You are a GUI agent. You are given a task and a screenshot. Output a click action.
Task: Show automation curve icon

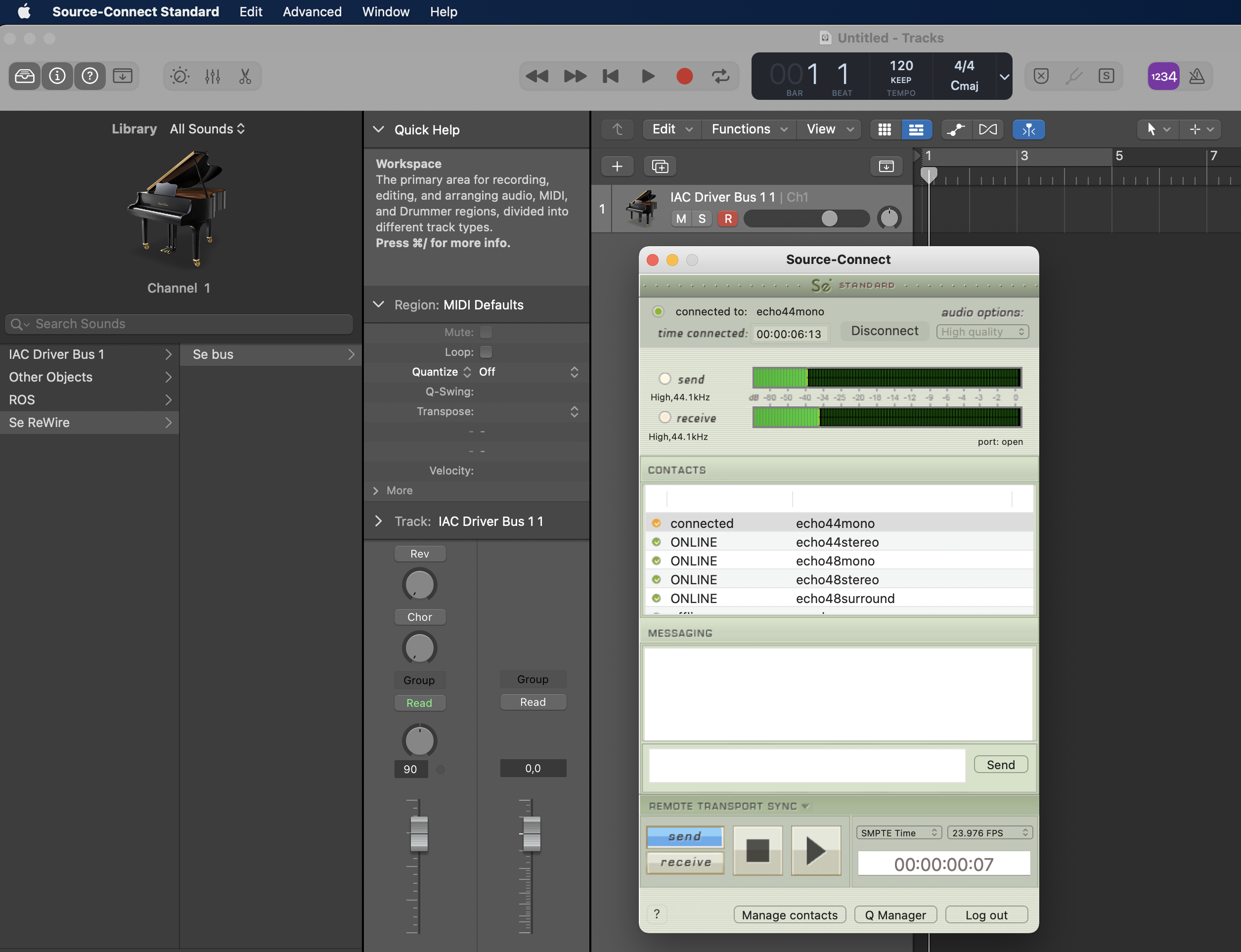point(956,129)
